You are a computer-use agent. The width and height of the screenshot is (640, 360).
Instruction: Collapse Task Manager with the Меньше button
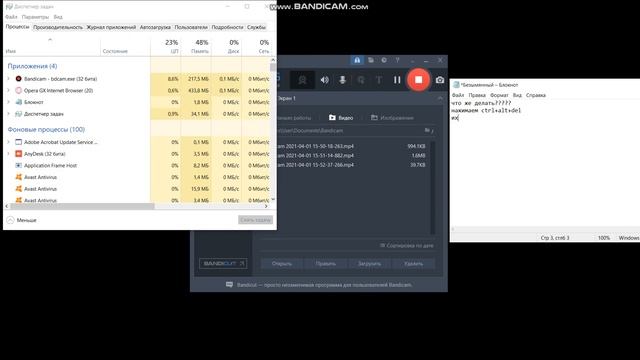(x=22, y=220)
